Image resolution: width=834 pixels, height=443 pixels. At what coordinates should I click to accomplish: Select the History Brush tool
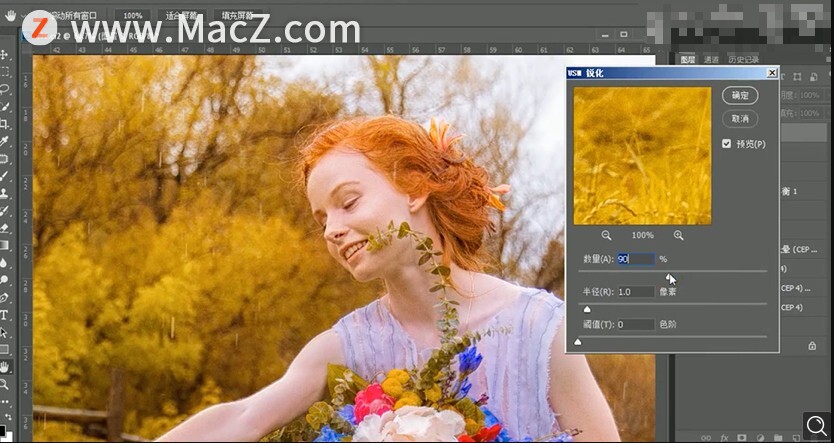point(4,211)
